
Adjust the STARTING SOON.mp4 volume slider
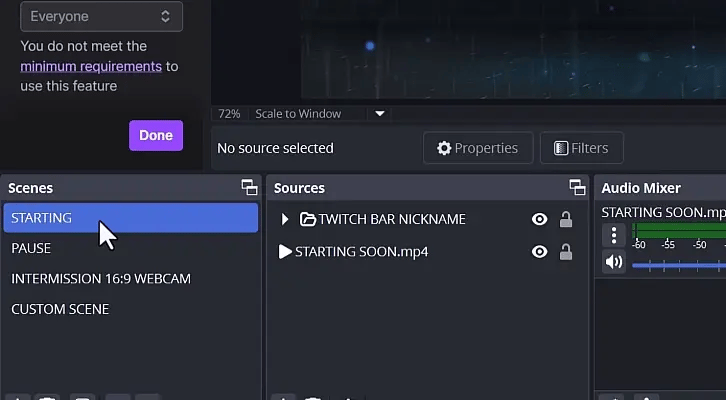coord(678,265)
